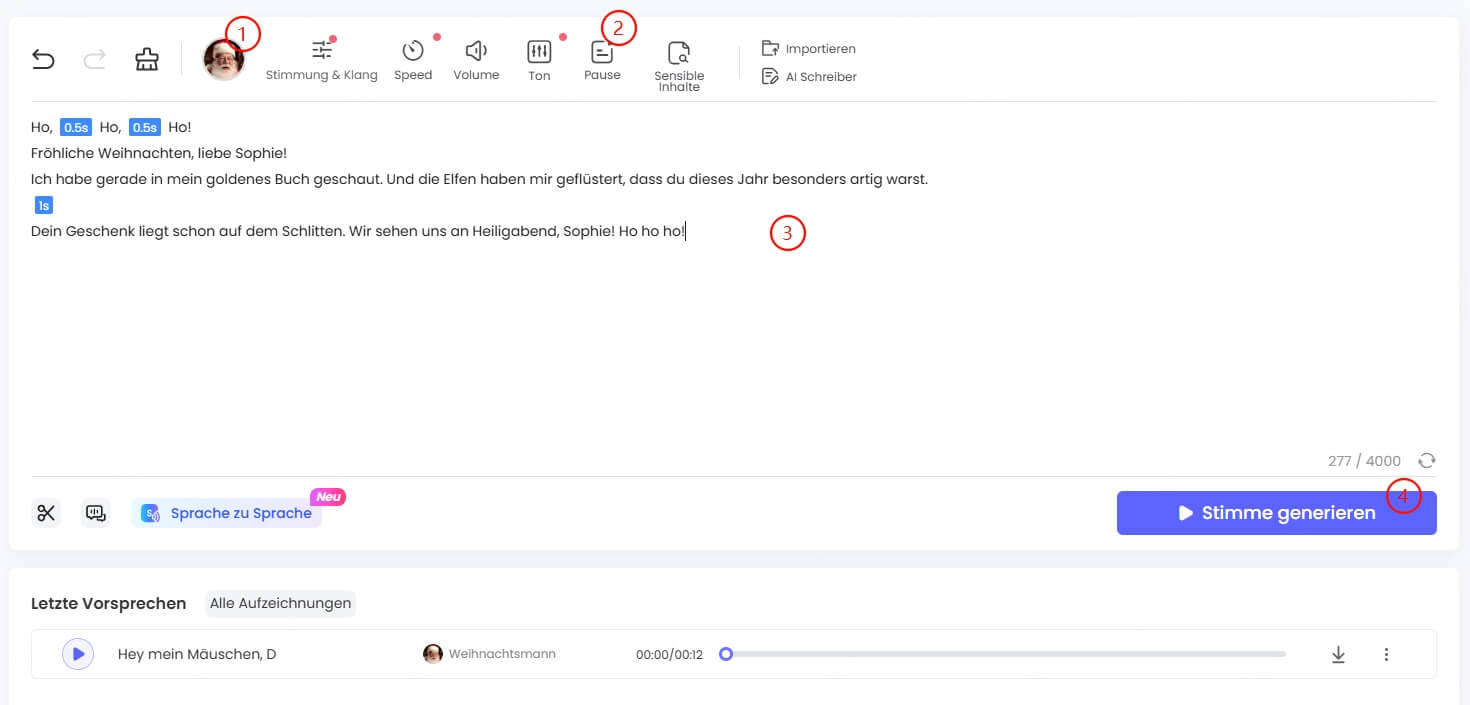Open the AI Schreiber assistant
Screen dimensions: 1470x705
click(809, 76)
